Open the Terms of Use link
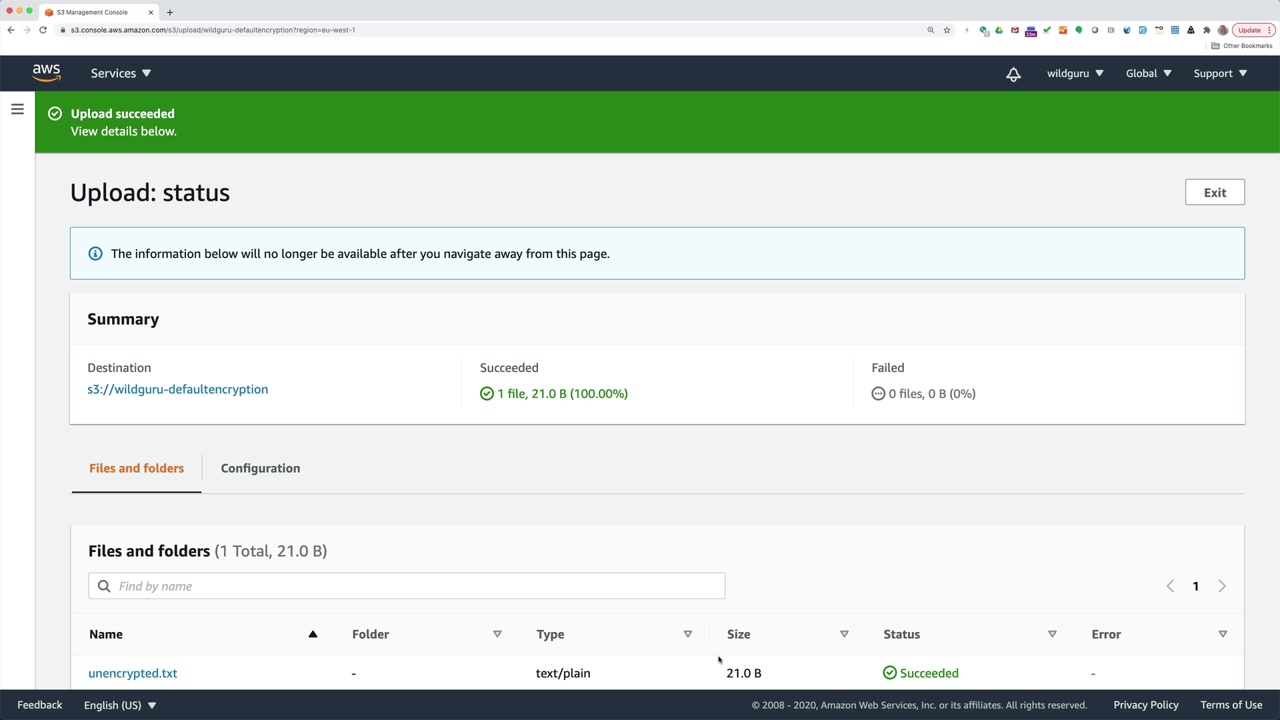The image size is (1280, 720). 1231,705
